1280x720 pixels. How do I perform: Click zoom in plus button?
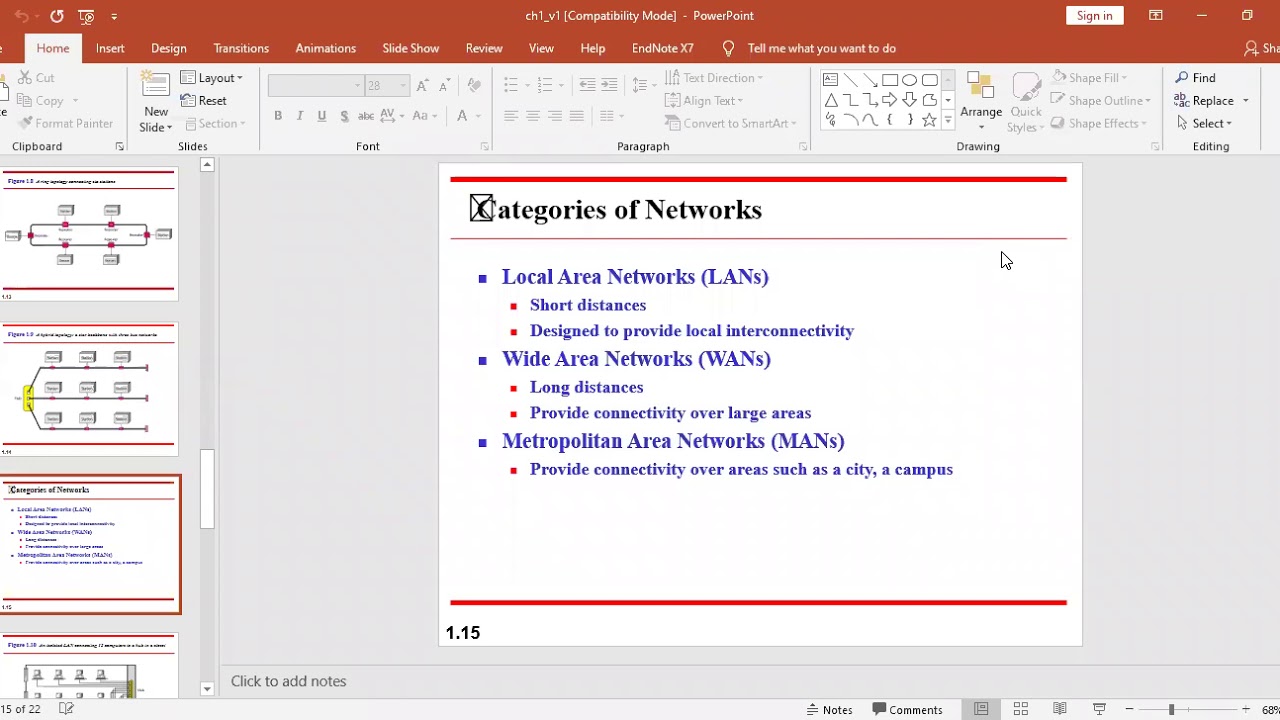pos(1245,709)
